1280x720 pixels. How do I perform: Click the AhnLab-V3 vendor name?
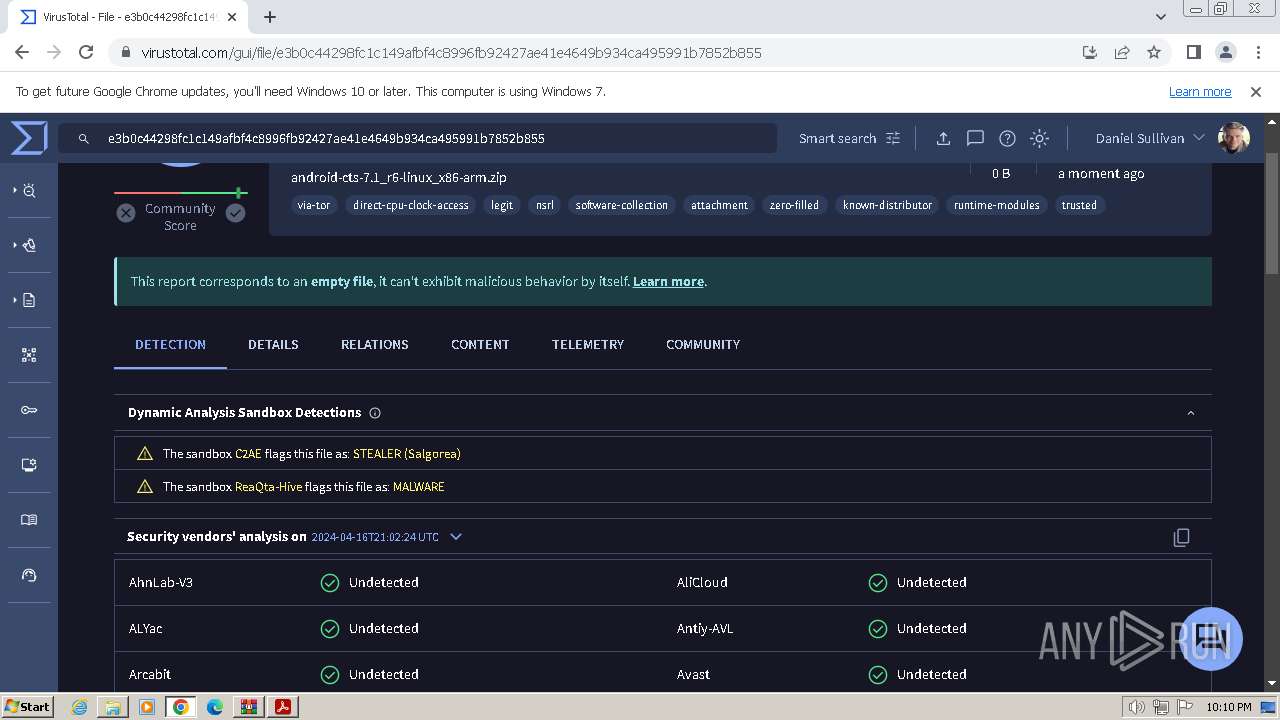(x=161, y=582)
